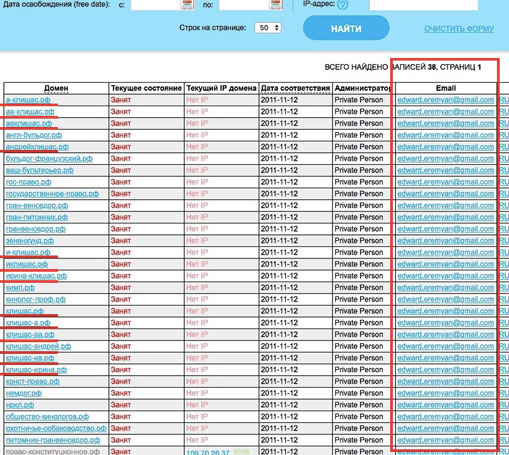This screenshot has width=509, height=455.
Task: Open the domain link конст-право.рф
Action: pos(33,381)
